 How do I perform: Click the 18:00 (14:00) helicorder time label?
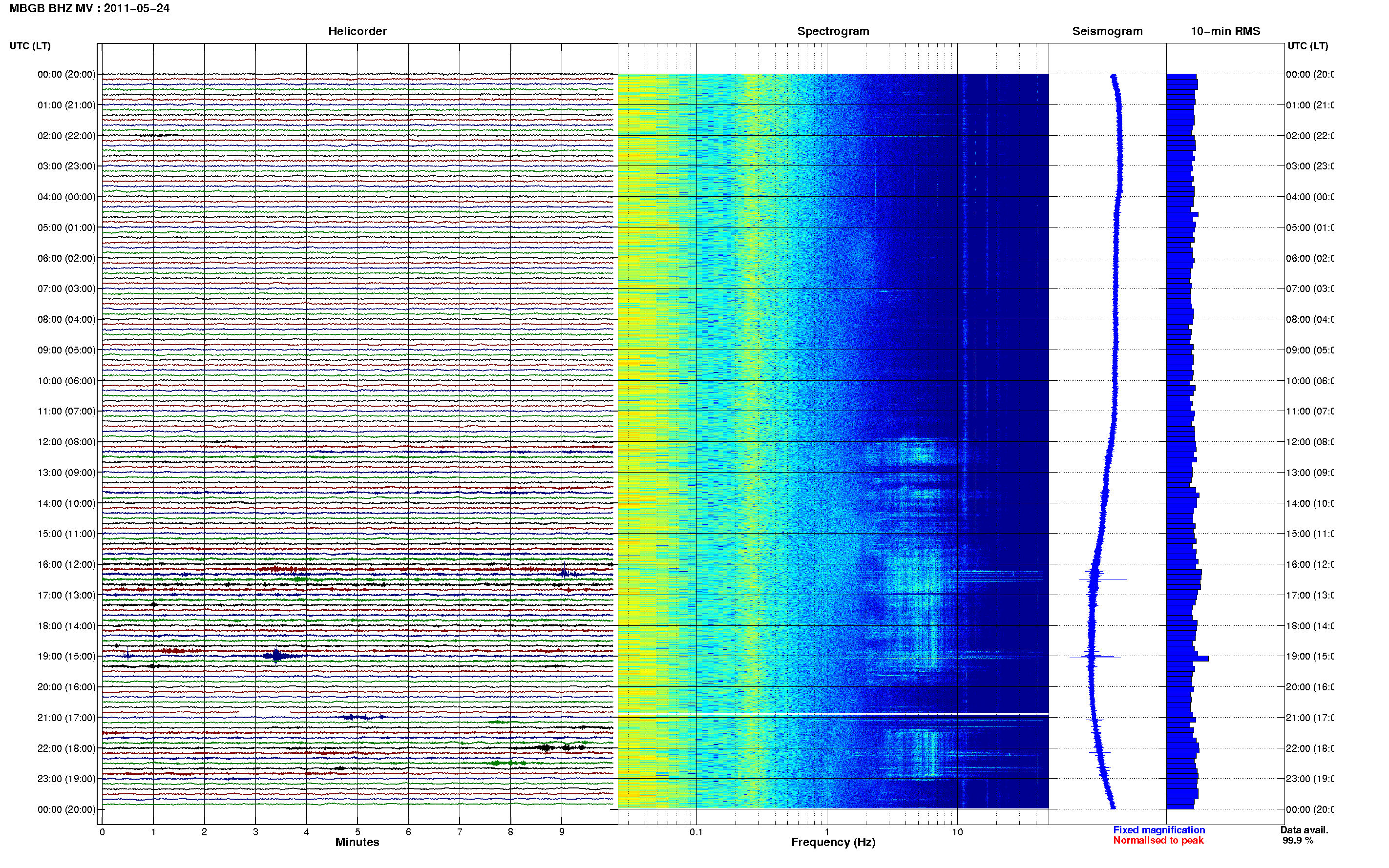point(66,626)
